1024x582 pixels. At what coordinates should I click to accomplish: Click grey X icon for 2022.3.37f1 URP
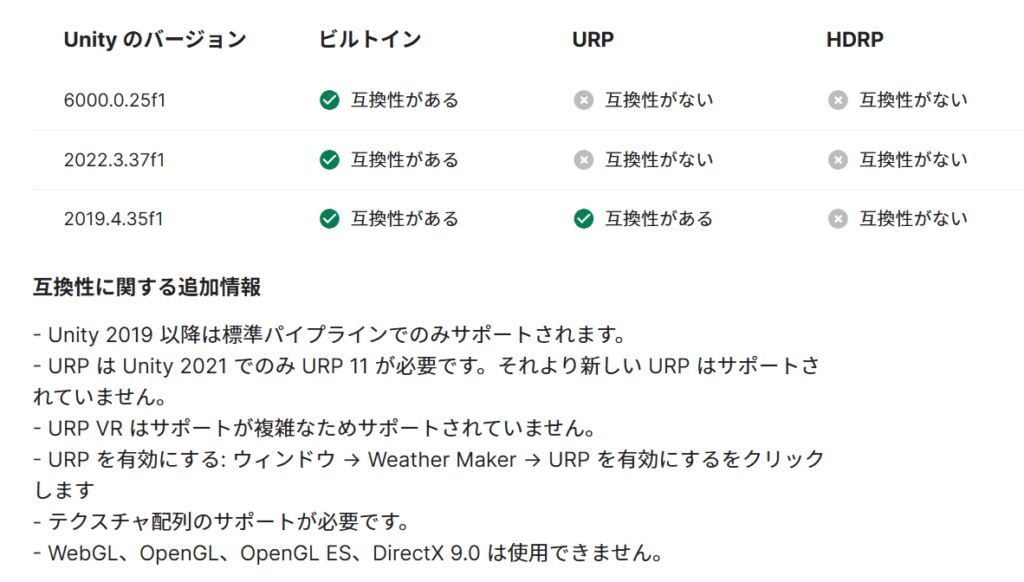pos(583,160)
